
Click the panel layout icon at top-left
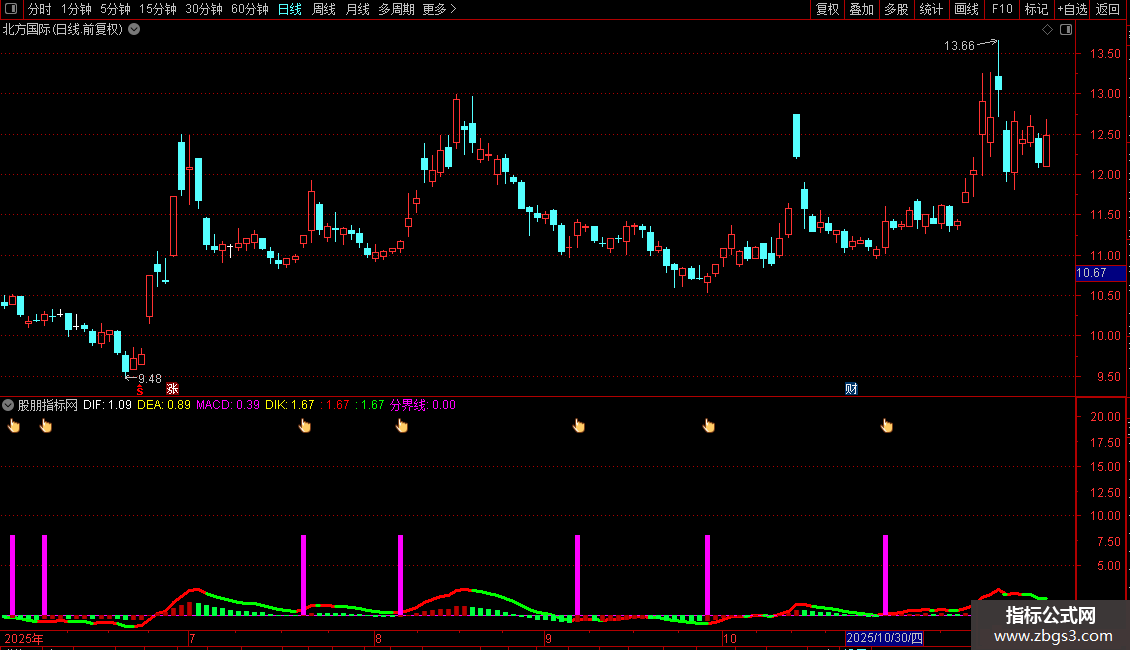[11, 9]
